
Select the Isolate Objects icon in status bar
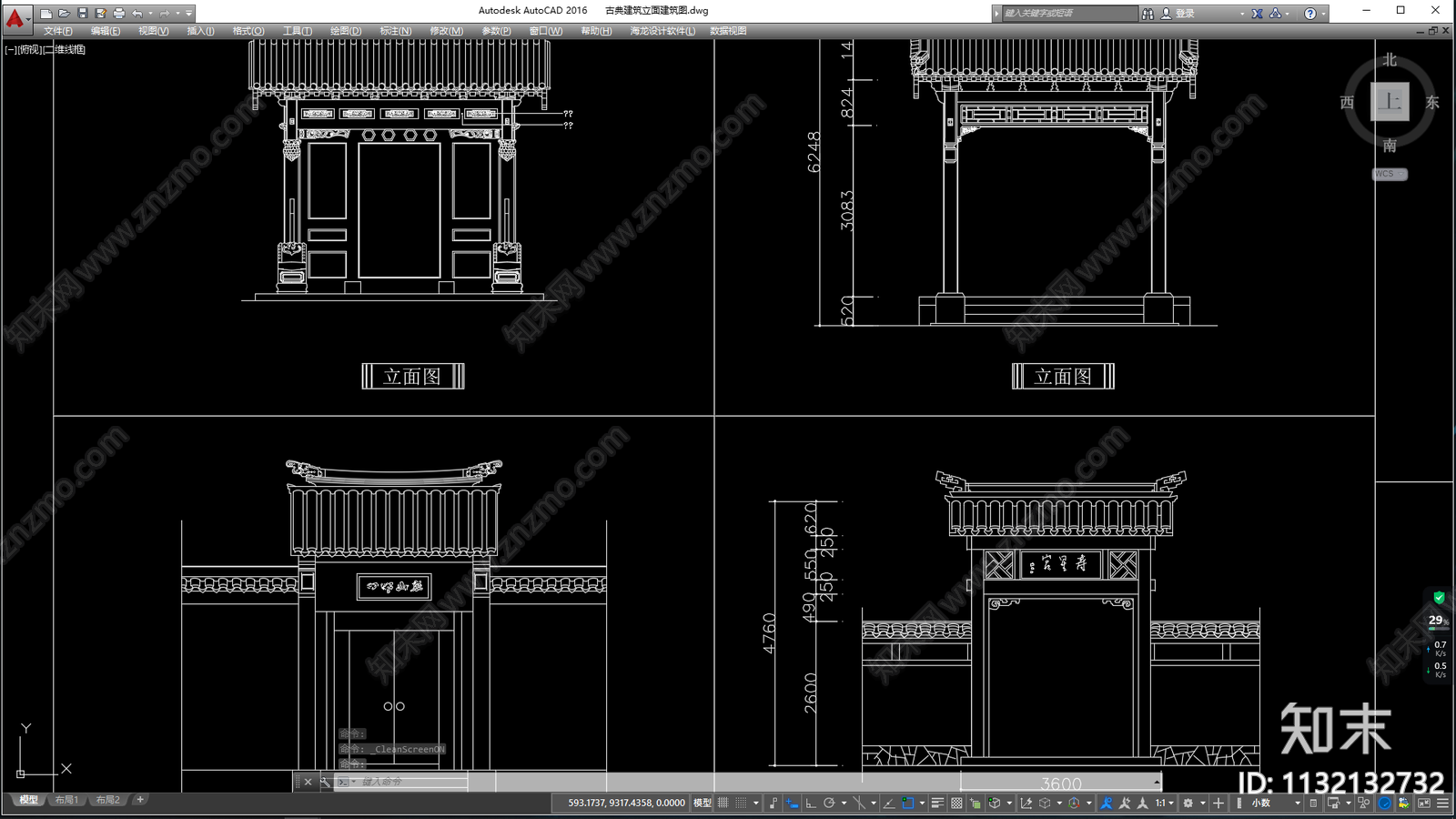tap(1362, 804)
